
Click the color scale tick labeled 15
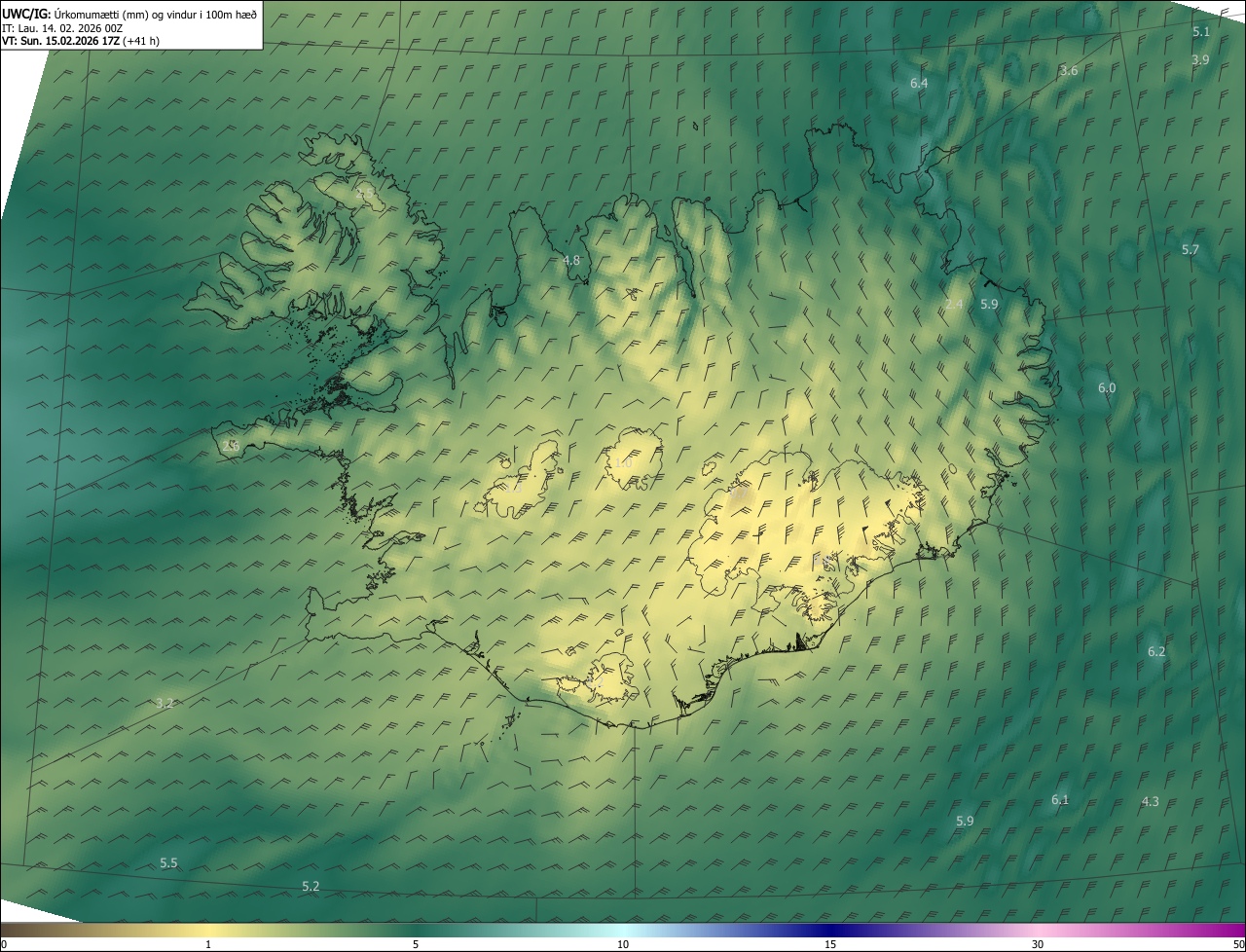[x=830, y=945]
